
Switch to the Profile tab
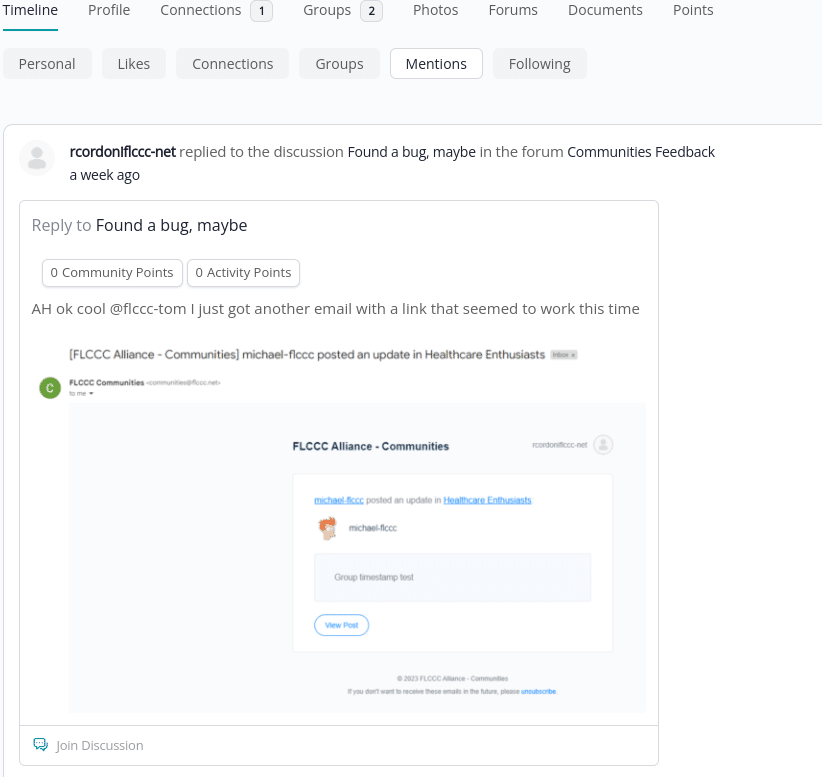(x=109, y=10)
